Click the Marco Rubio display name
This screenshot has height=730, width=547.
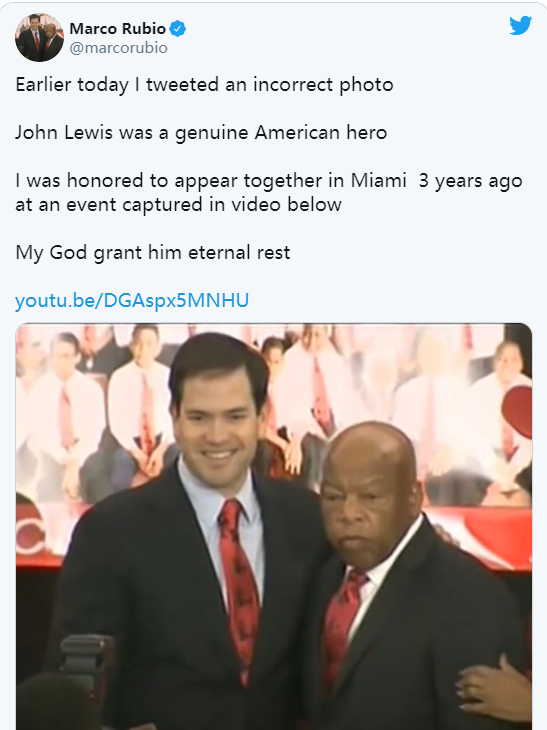pos(117,28)
